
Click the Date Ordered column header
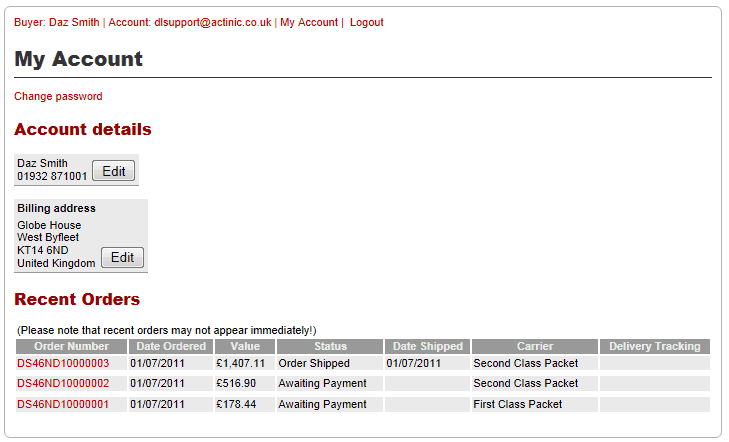(x=171, y=346)
